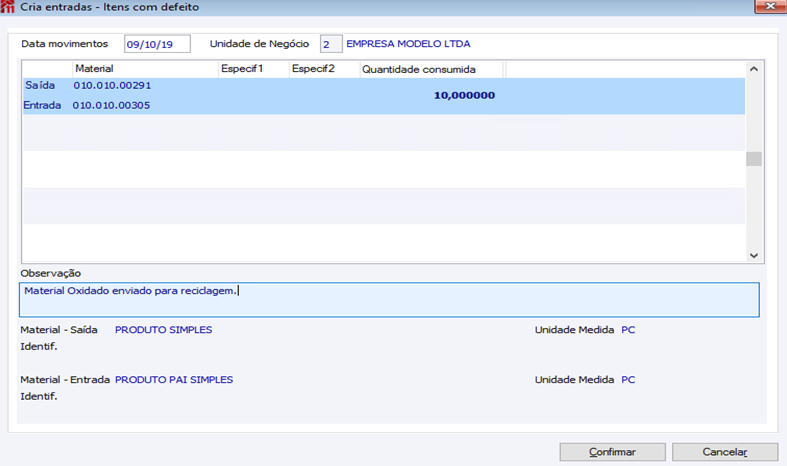Click the Observação label
Screen dimensions: 787x466
[x=51, y=273]
